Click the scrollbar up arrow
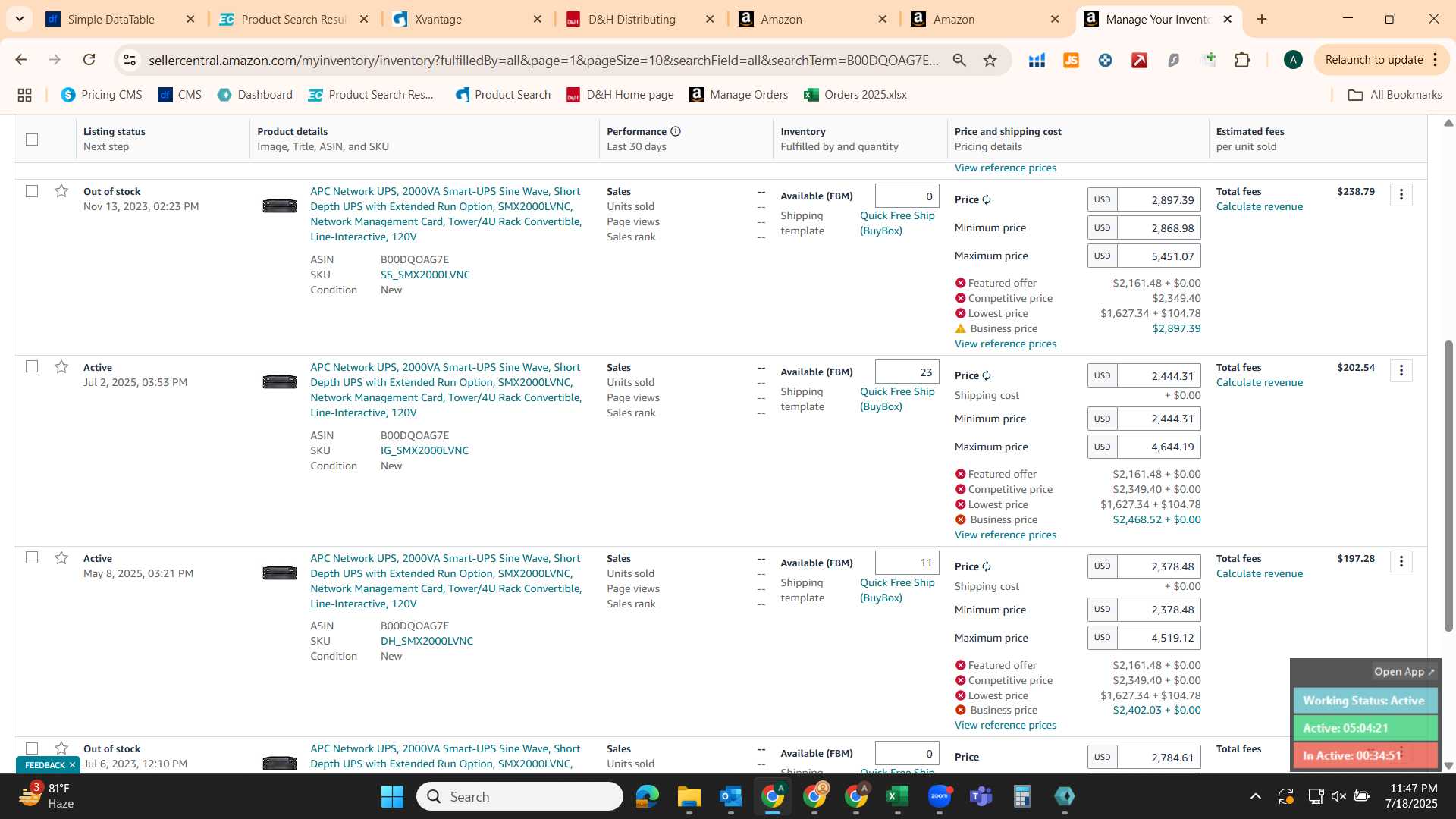The height and width of the screenshot is (819, 1456). (1448, 123)
